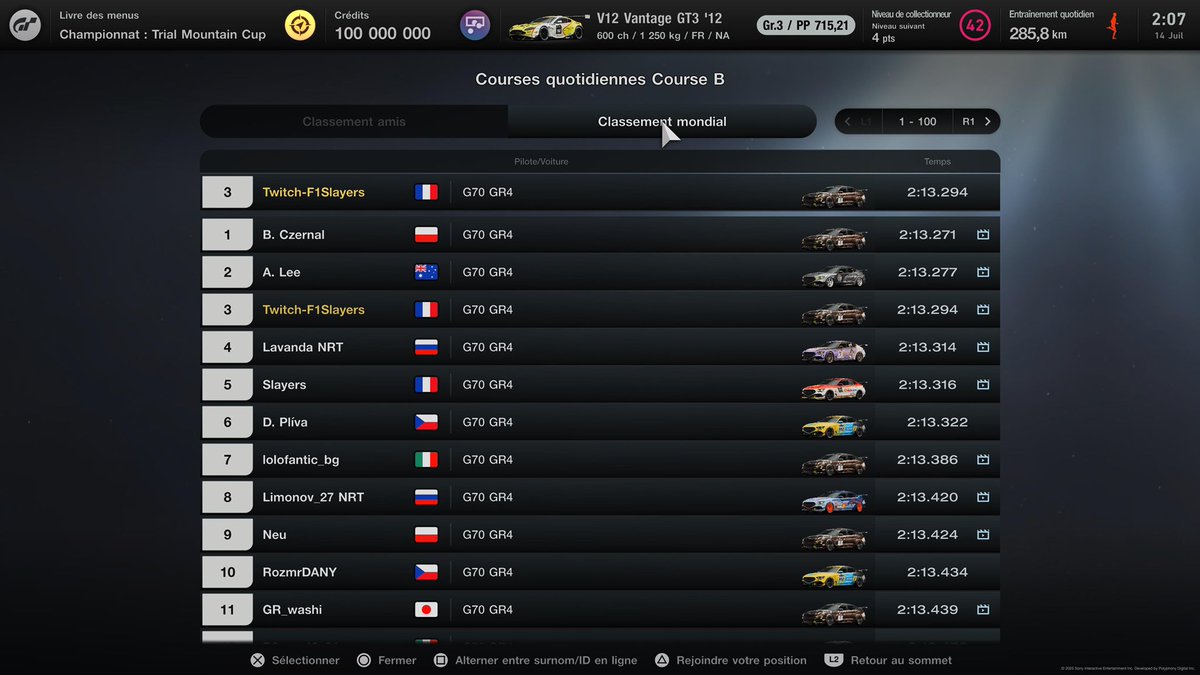Select player name Neu

point(275,535)
